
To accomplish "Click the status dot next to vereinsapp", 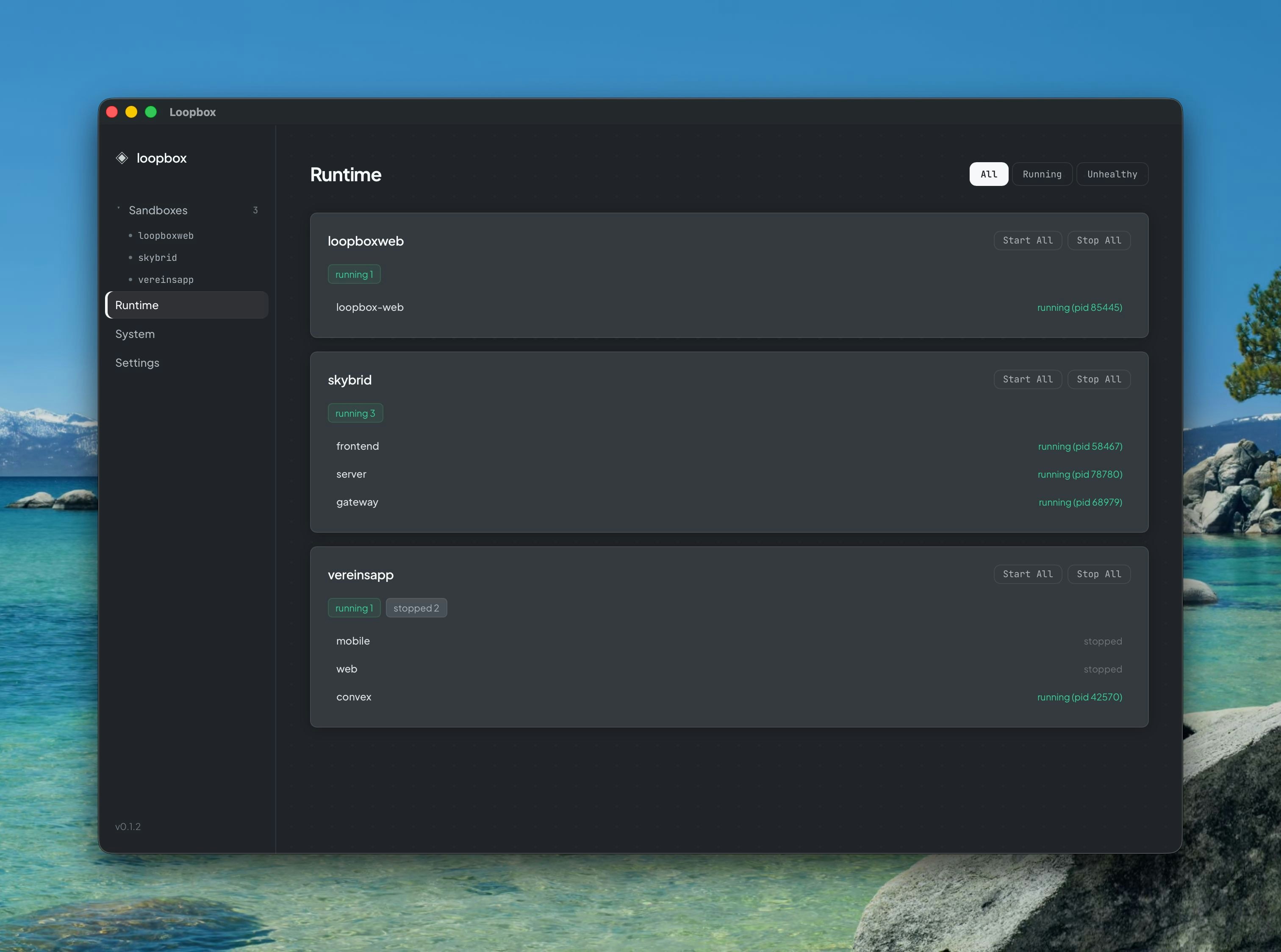I will click(131, 280).
